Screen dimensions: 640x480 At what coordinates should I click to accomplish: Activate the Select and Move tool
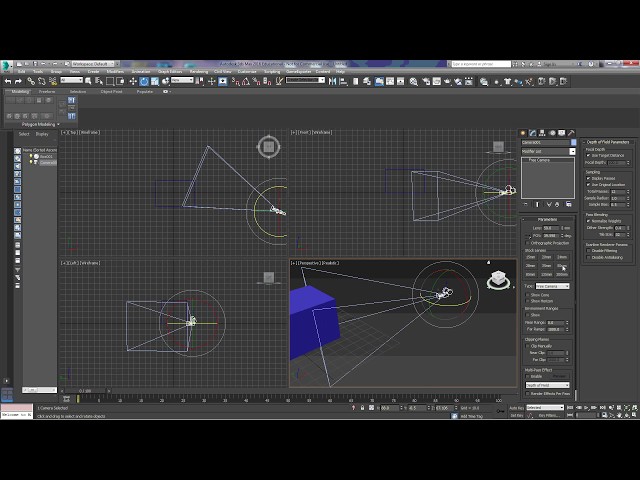click(x=133, y=82)
